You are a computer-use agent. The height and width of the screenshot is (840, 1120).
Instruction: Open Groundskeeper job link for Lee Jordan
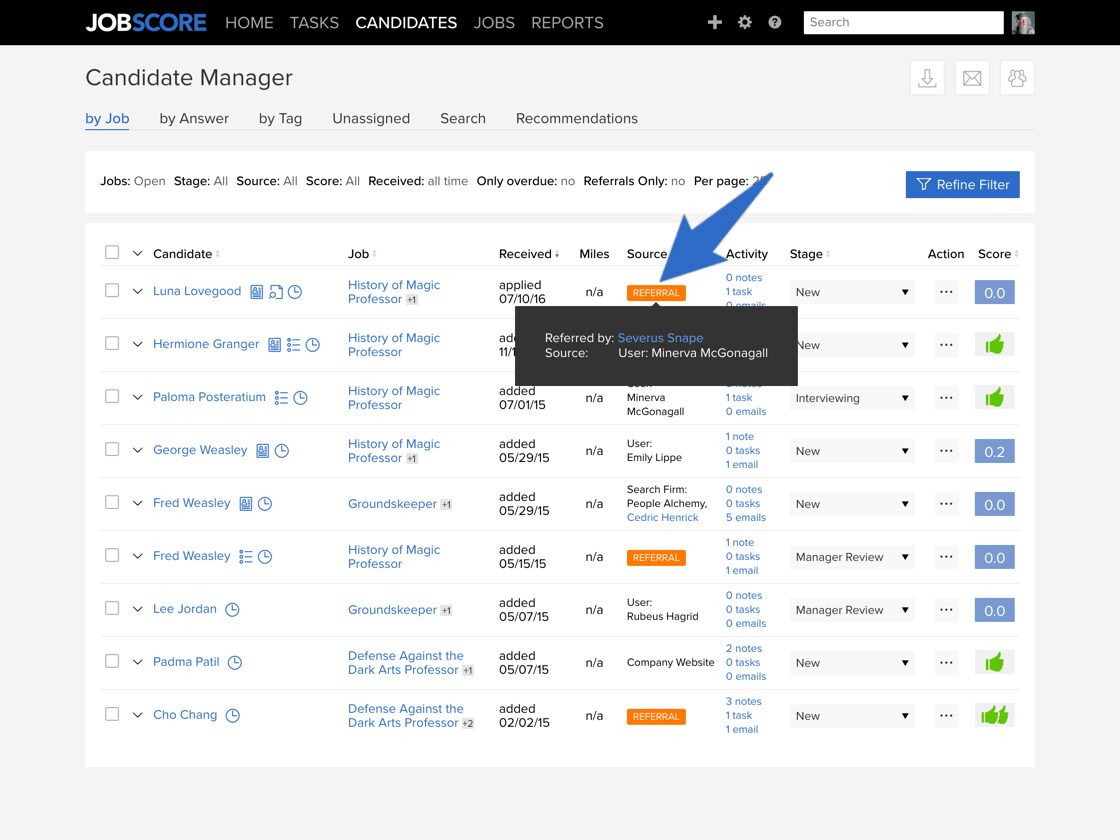[392, 609]
